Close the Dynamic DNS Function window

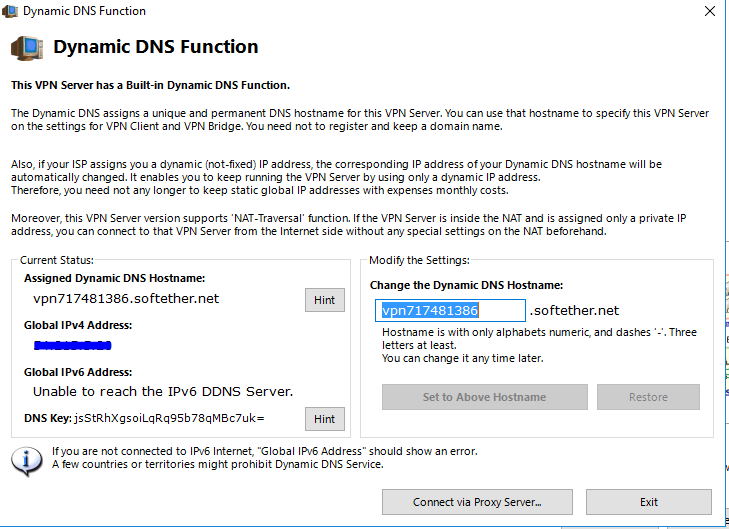[709, 11]
